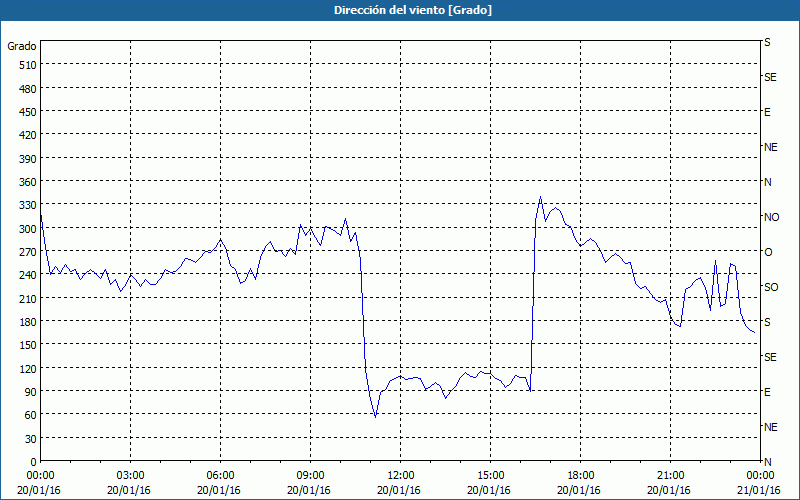
Task: Select the 'N' compass label level with 360
Action: point(767,182)
